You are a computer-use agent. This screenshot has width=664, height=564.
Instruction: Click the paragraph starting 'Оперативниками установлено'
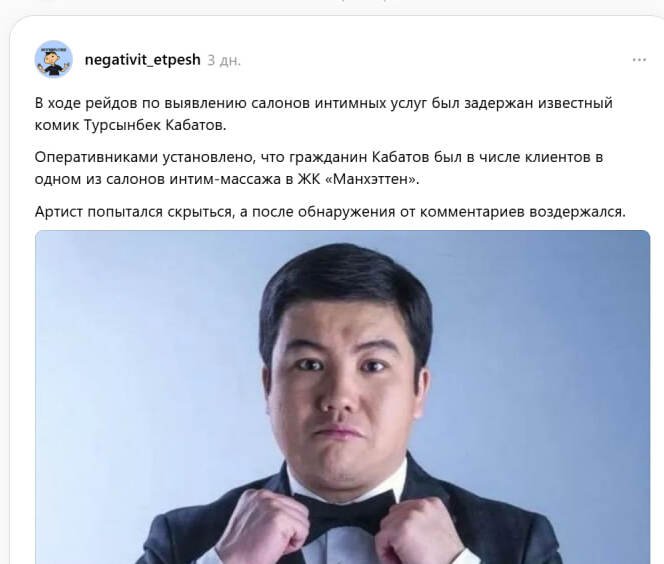[318, 168]
